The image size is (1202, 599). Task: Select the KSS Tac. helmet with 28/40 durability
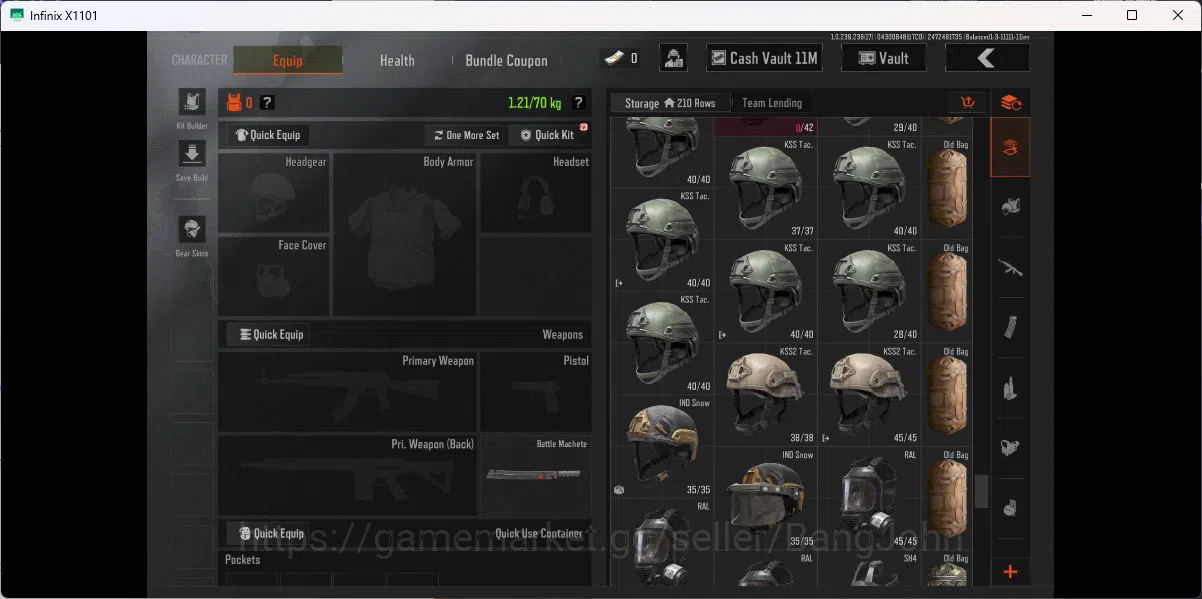869,291
